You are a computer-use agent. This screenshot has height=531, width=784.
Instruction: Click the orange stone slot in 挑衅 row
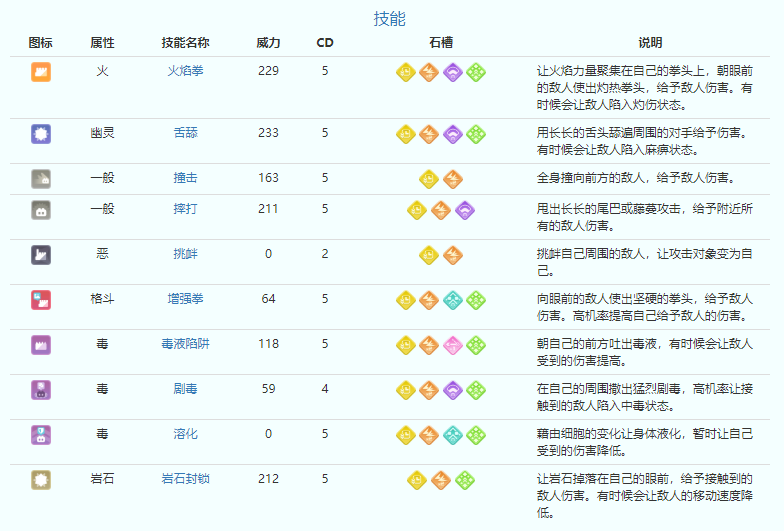[x=452, y=255]
